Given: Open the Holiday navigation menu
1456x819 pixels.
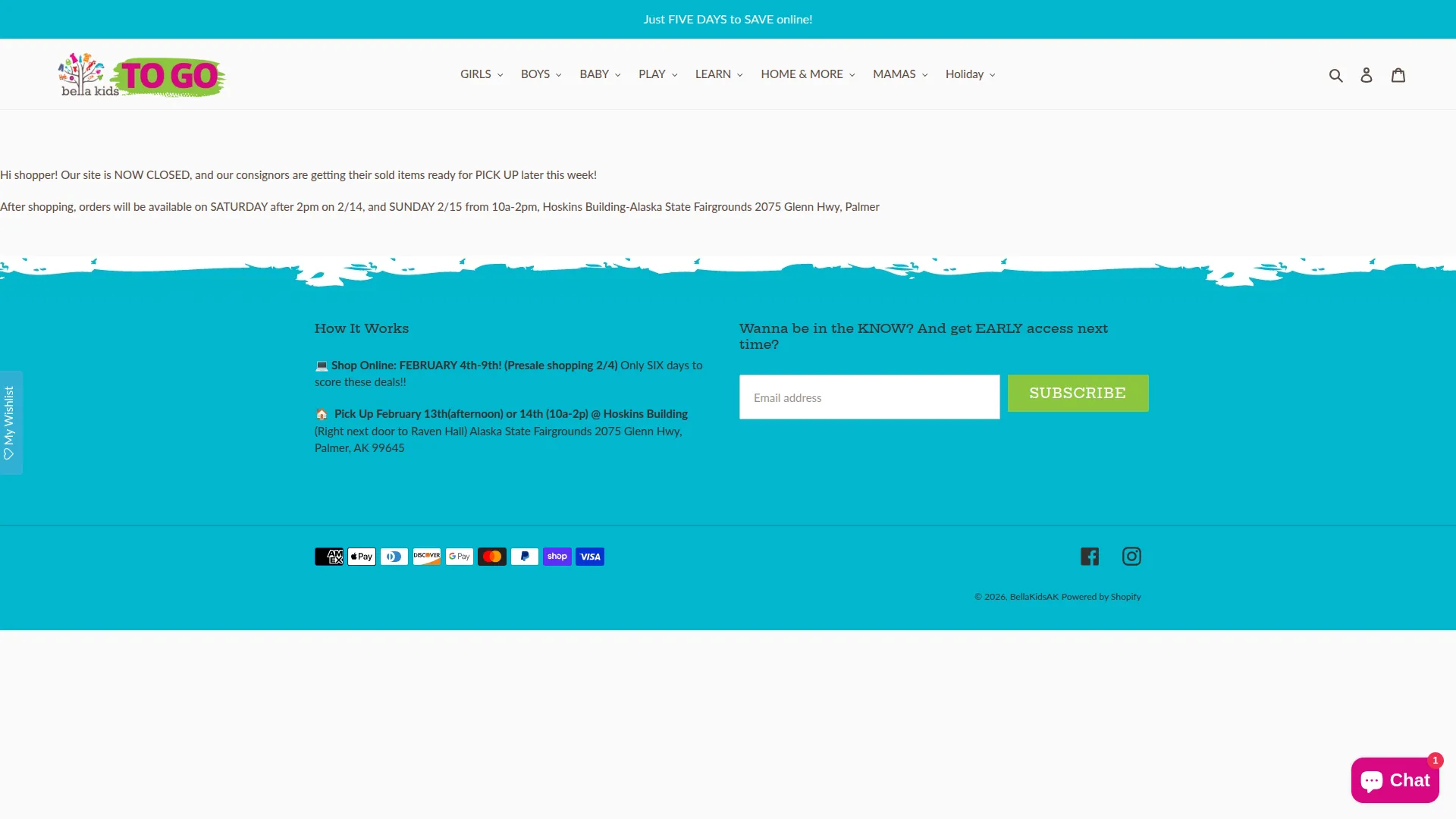Looking at the screenshot, I should coord(970,74).
